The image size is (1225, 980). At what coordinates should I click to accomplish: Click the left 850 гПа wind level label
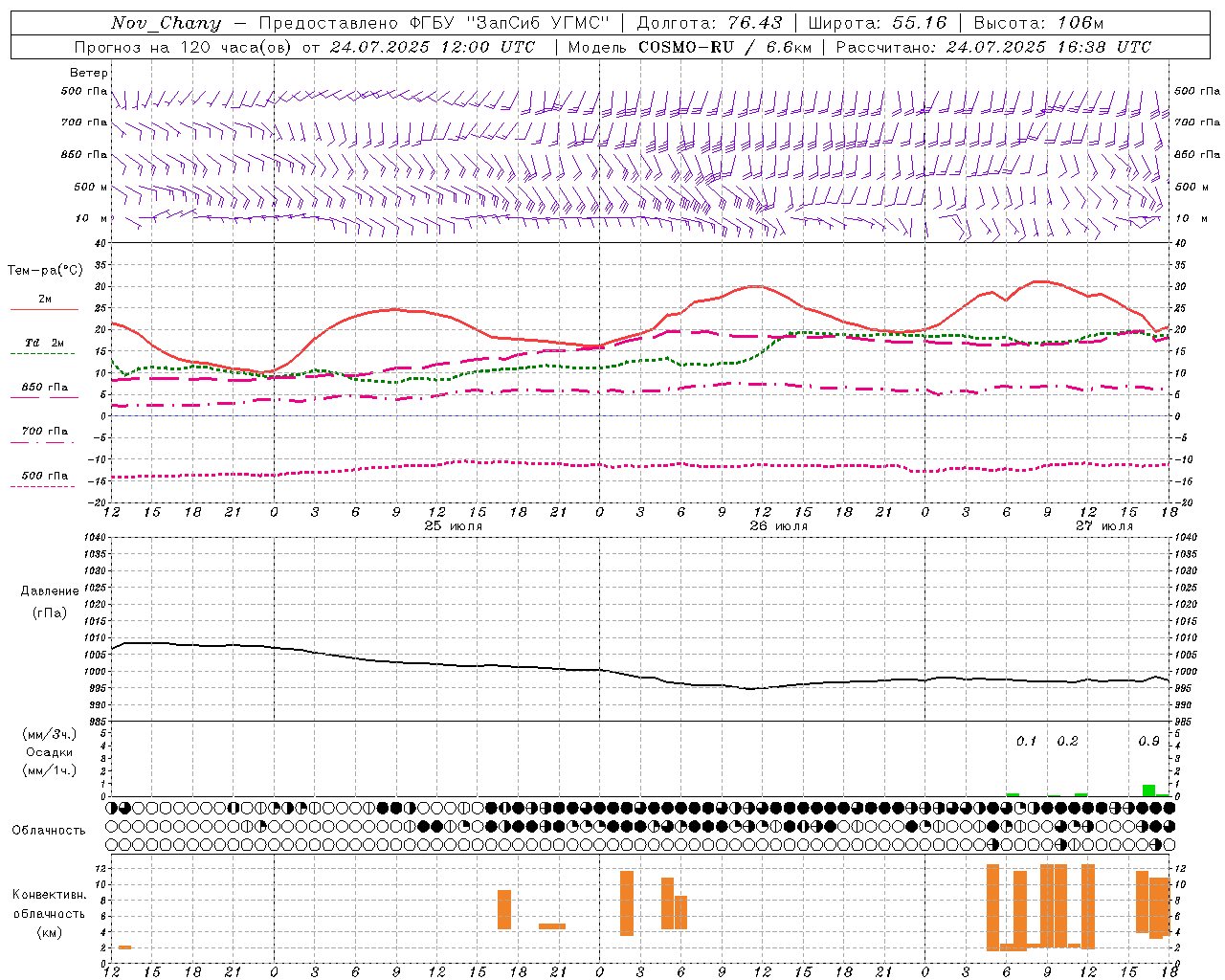pos(84,154)
